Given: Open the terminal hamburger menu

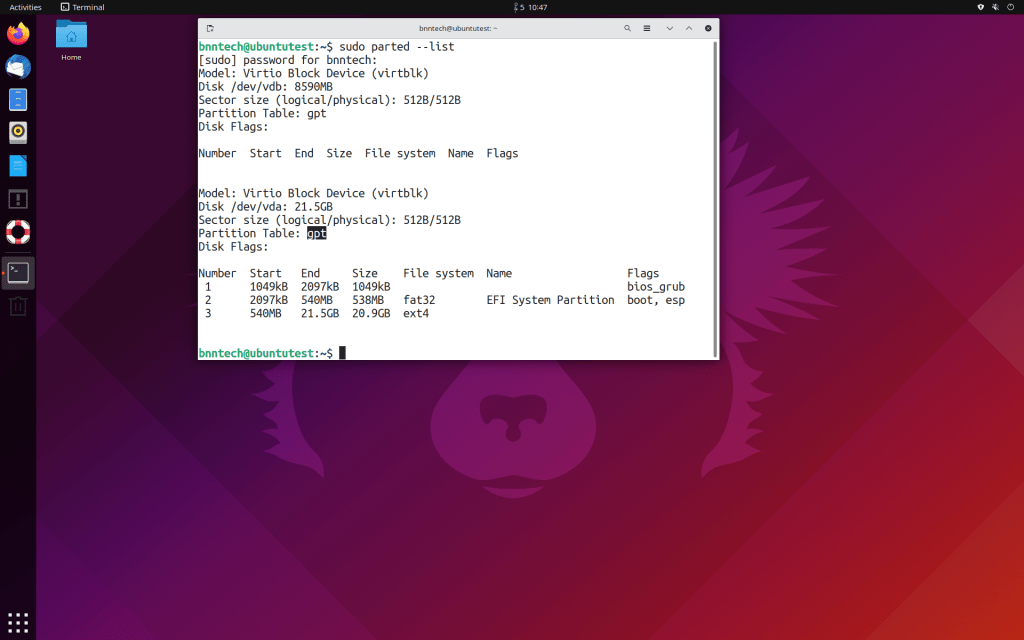Looking at the screenshot, I should [648, 28].
